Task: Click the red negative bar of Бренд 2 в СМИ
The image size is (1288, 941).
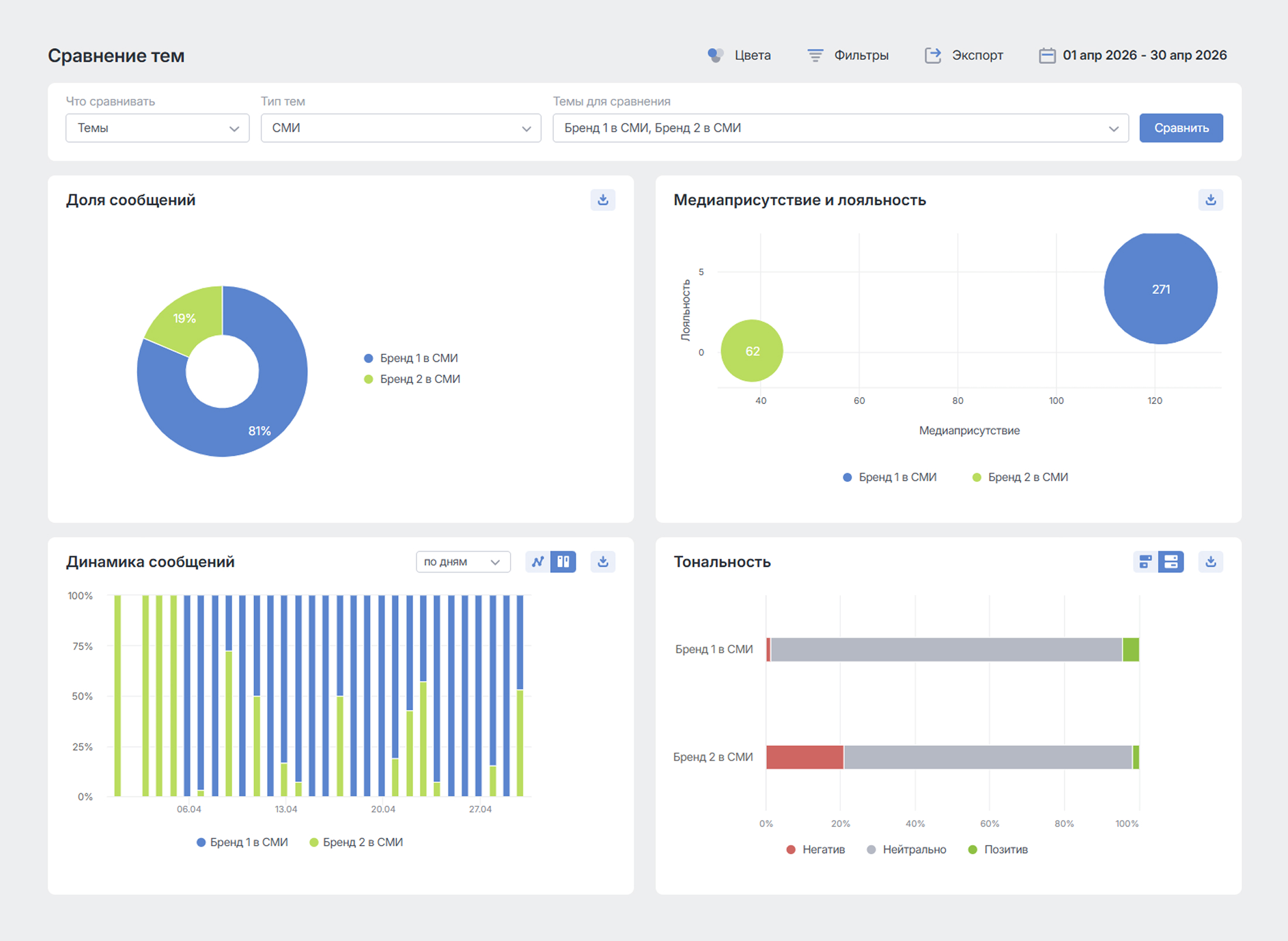Action: pyautogui.click(x=804, y=757)
